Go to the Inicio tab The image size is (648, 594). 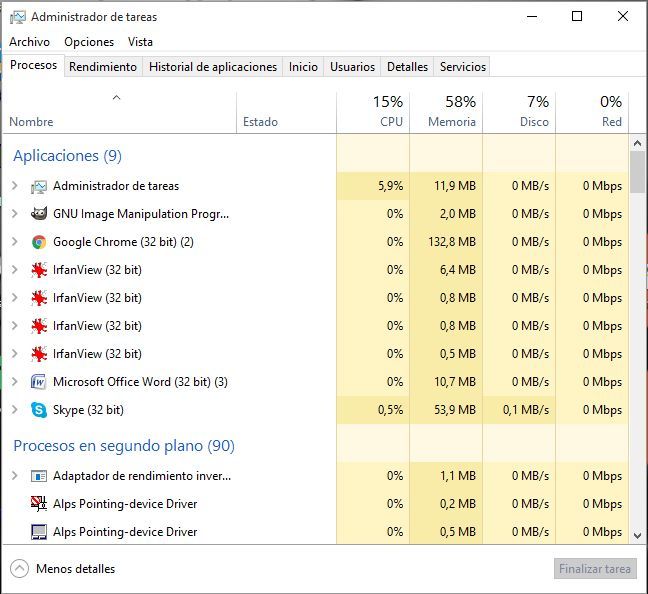coord(303,67)
